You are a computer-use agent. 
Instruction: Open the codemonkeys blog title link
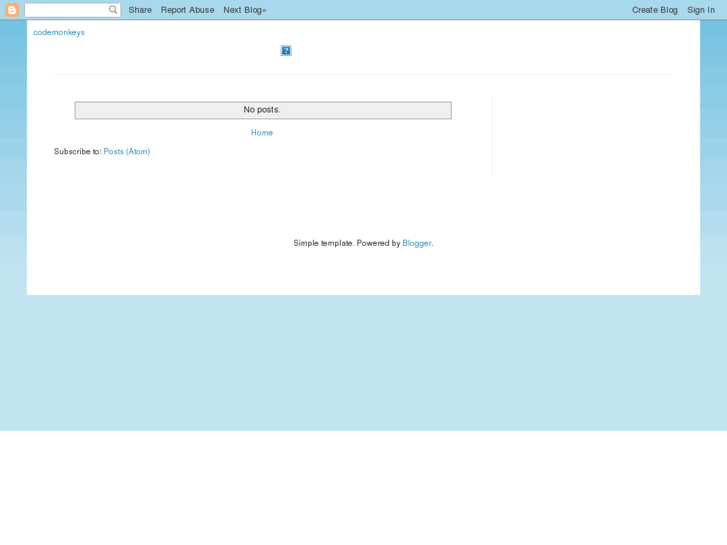click(x=59, y=32)
